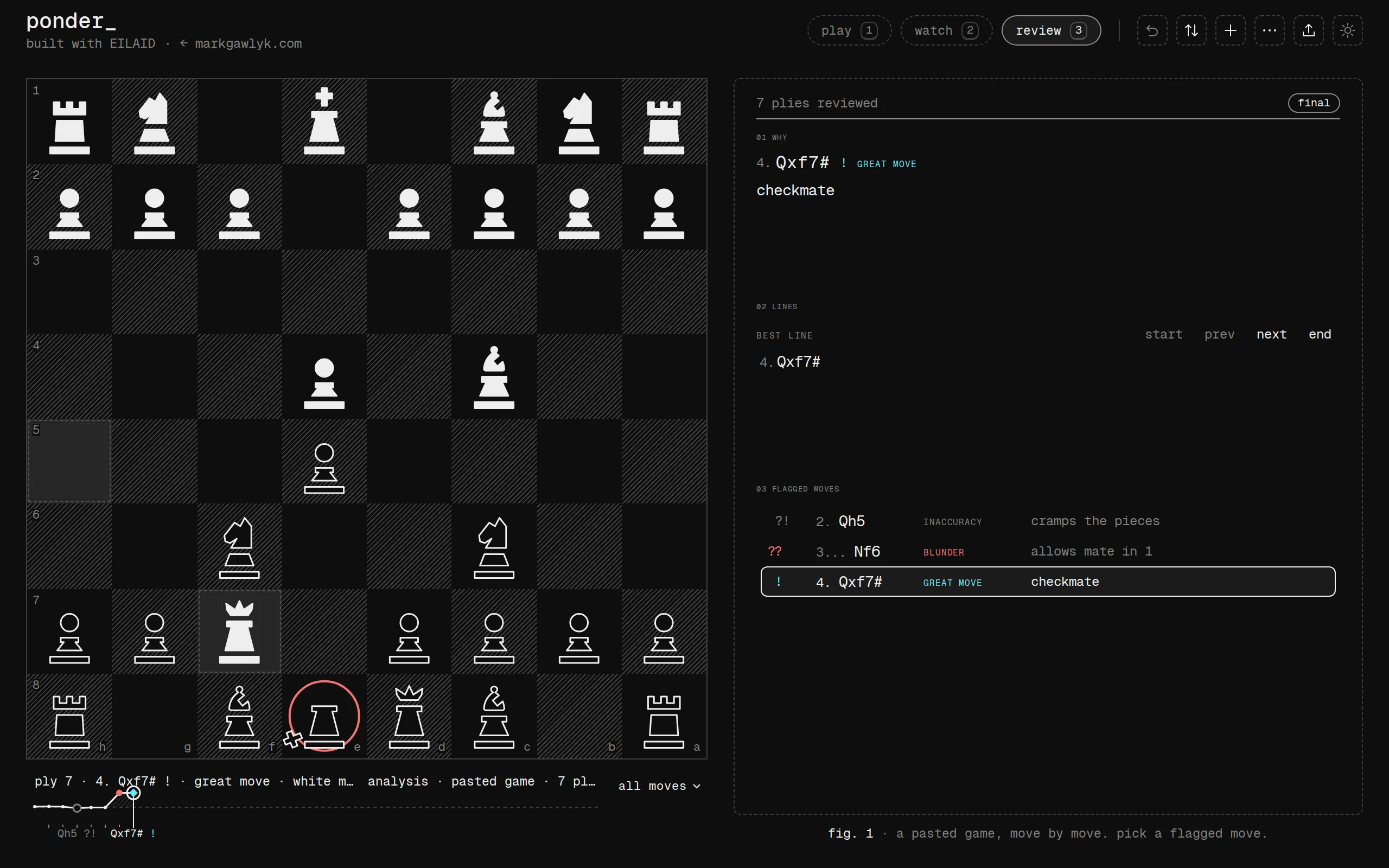The width and height of the screenshot is (1389, 868).
Task: Click the white king on e1
Action: click(x=324, y=121)
